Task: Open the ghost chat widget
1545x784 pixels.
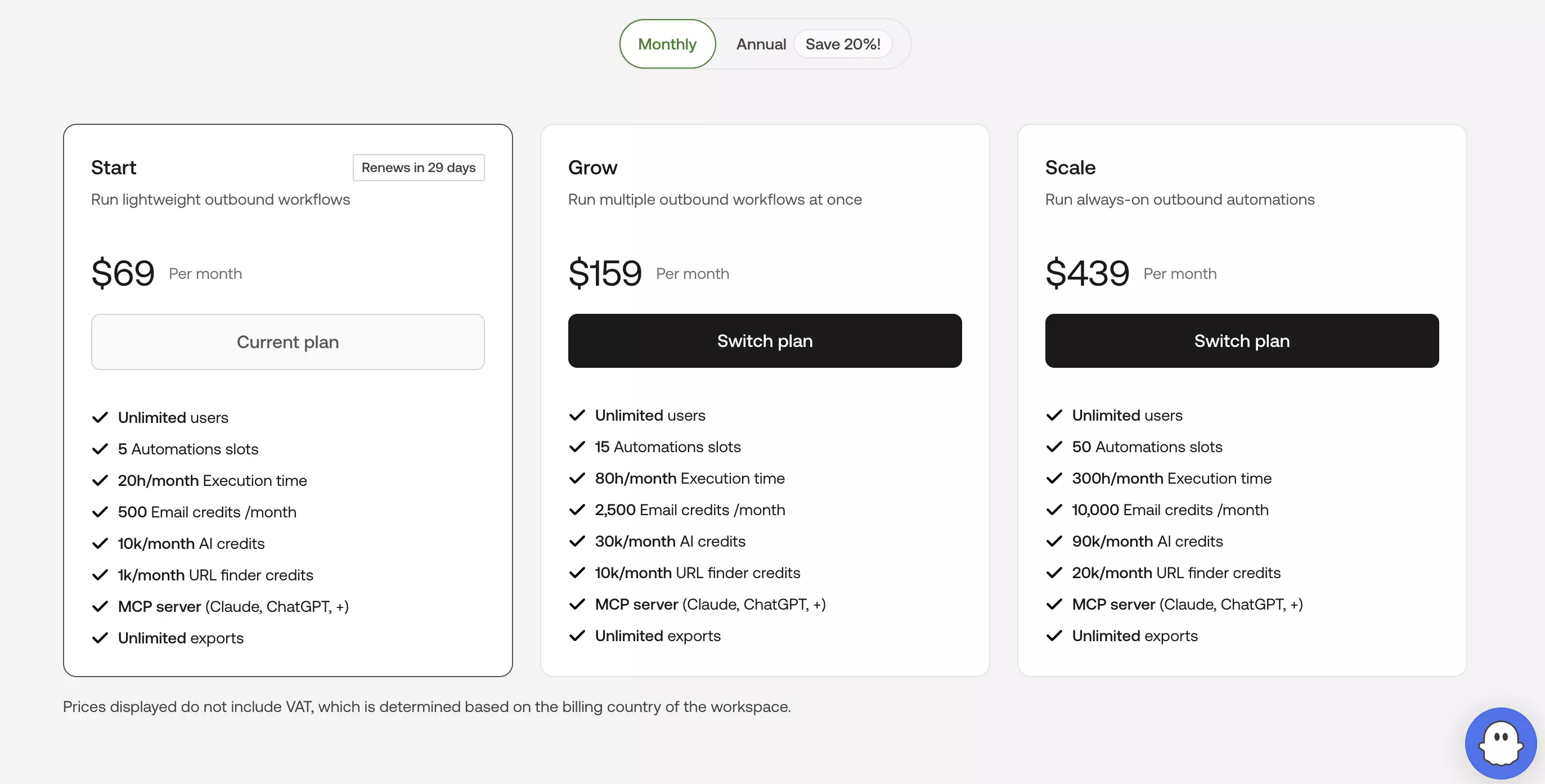Action: click(1500, 742)
